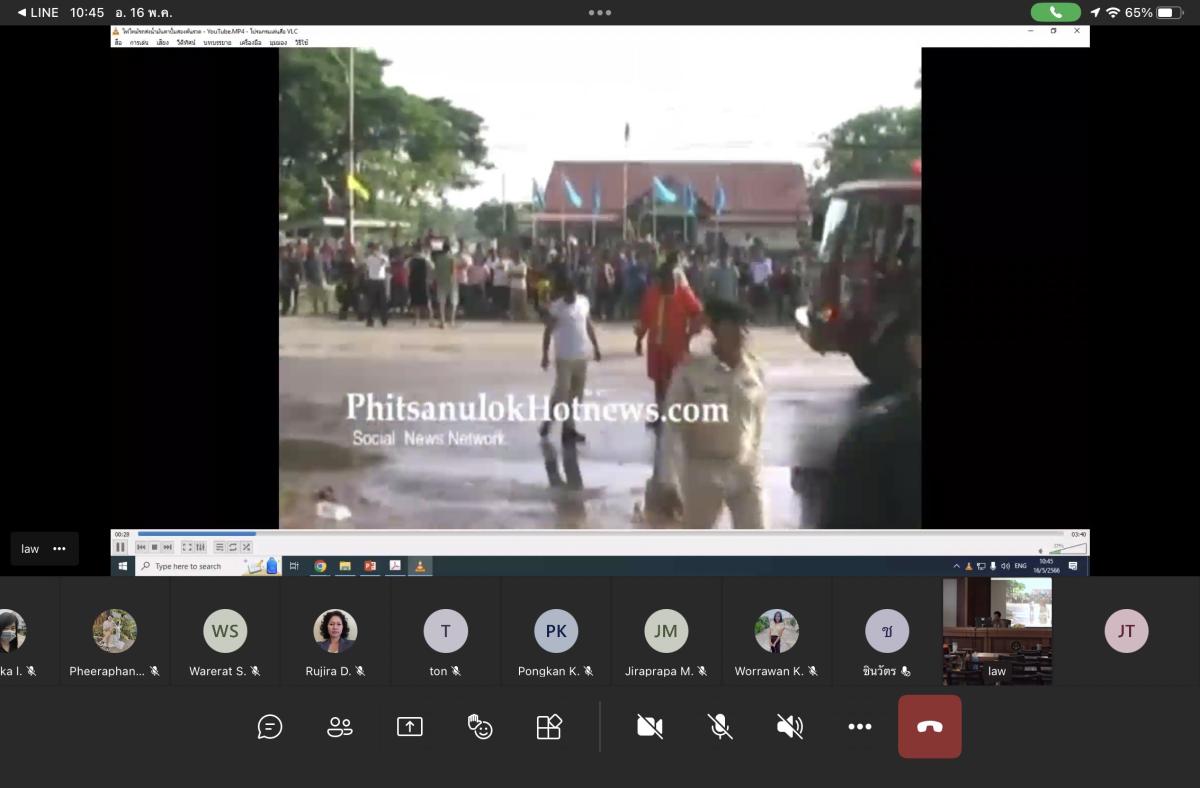Select the JT participant avatar
Image resolution: width=1200 pixels, height=788 pixels.
1126,631
